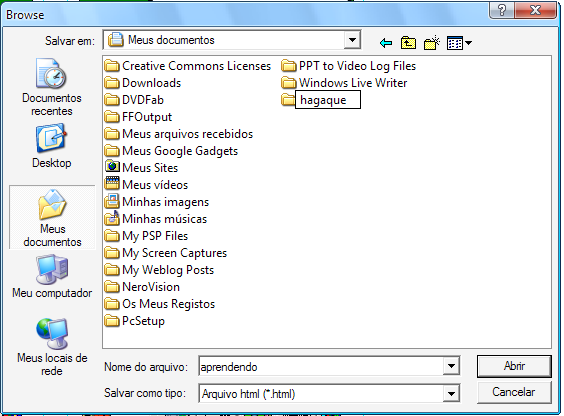Select the NeroVision folder icon
The height and width of the screenshot is (416, 564).
tap(112, 287)
